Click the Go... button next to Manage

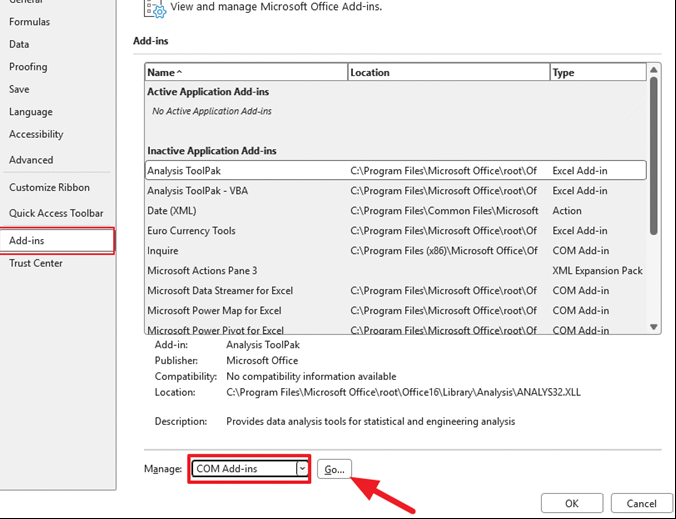(x=334, y=469)
